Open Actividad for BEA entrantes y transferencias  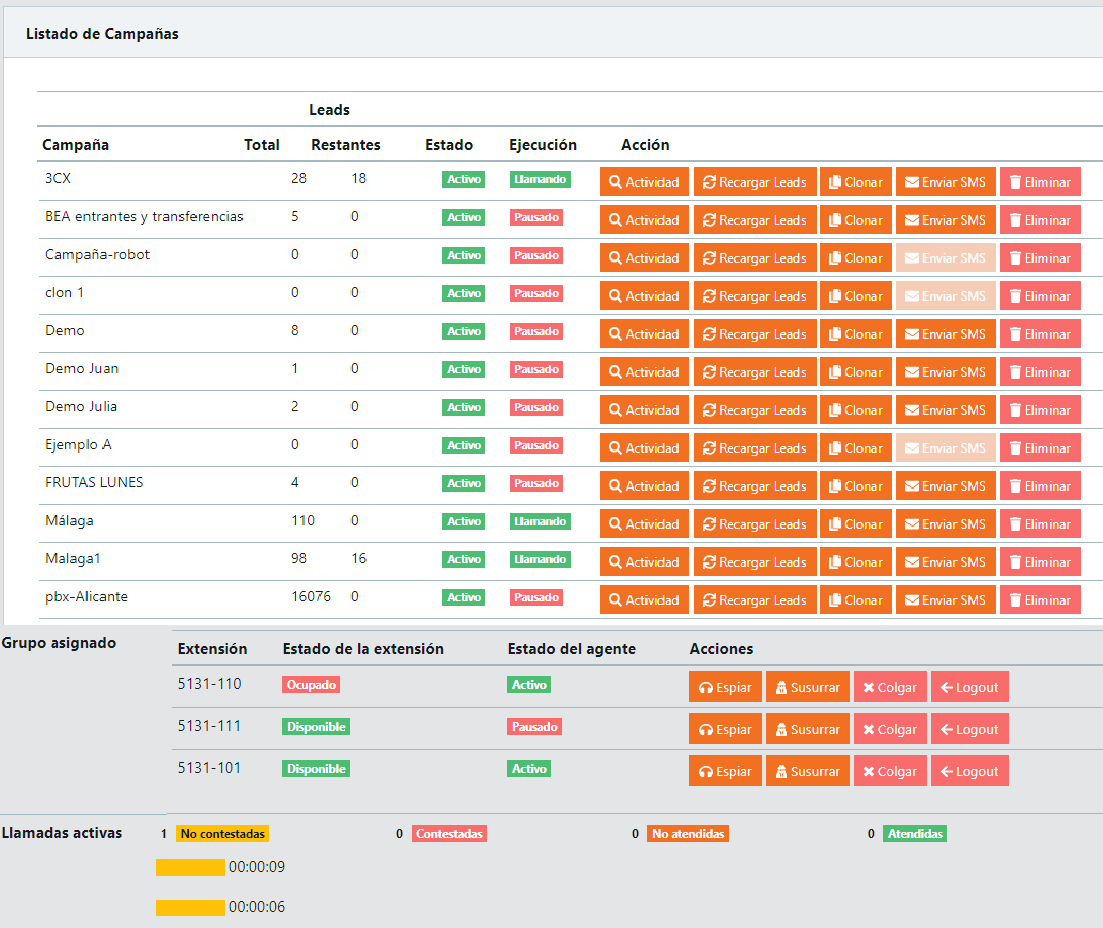pos(644,220)
